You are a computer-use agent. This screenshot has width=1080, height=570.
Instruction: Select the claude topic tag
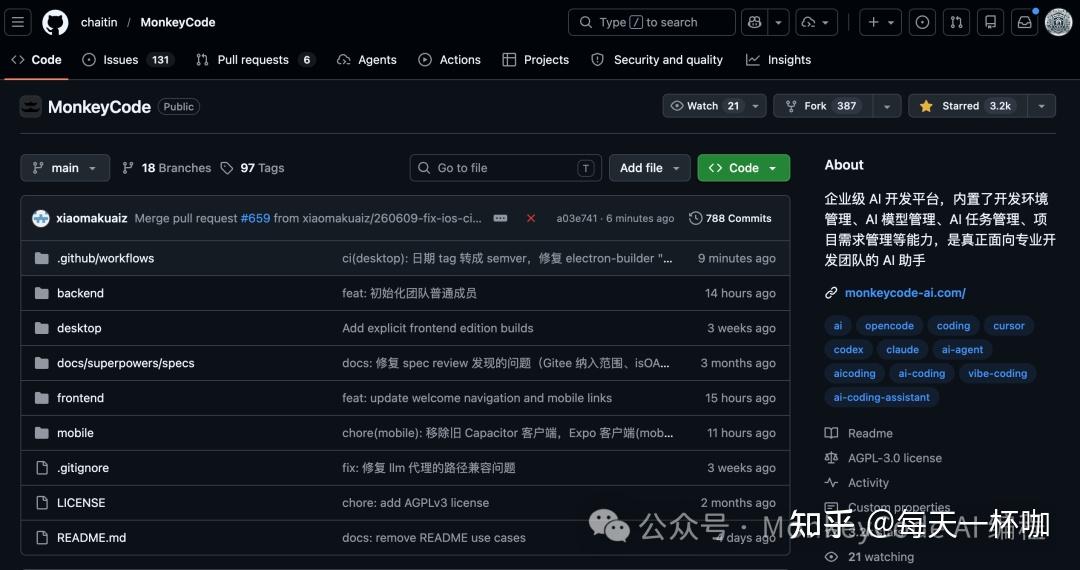(x=902, y=350)
